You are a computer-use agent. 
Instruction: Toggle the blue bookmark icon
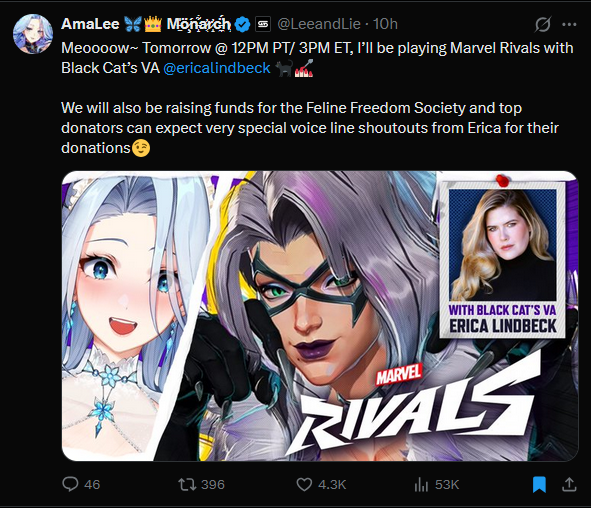coord(539,485)
